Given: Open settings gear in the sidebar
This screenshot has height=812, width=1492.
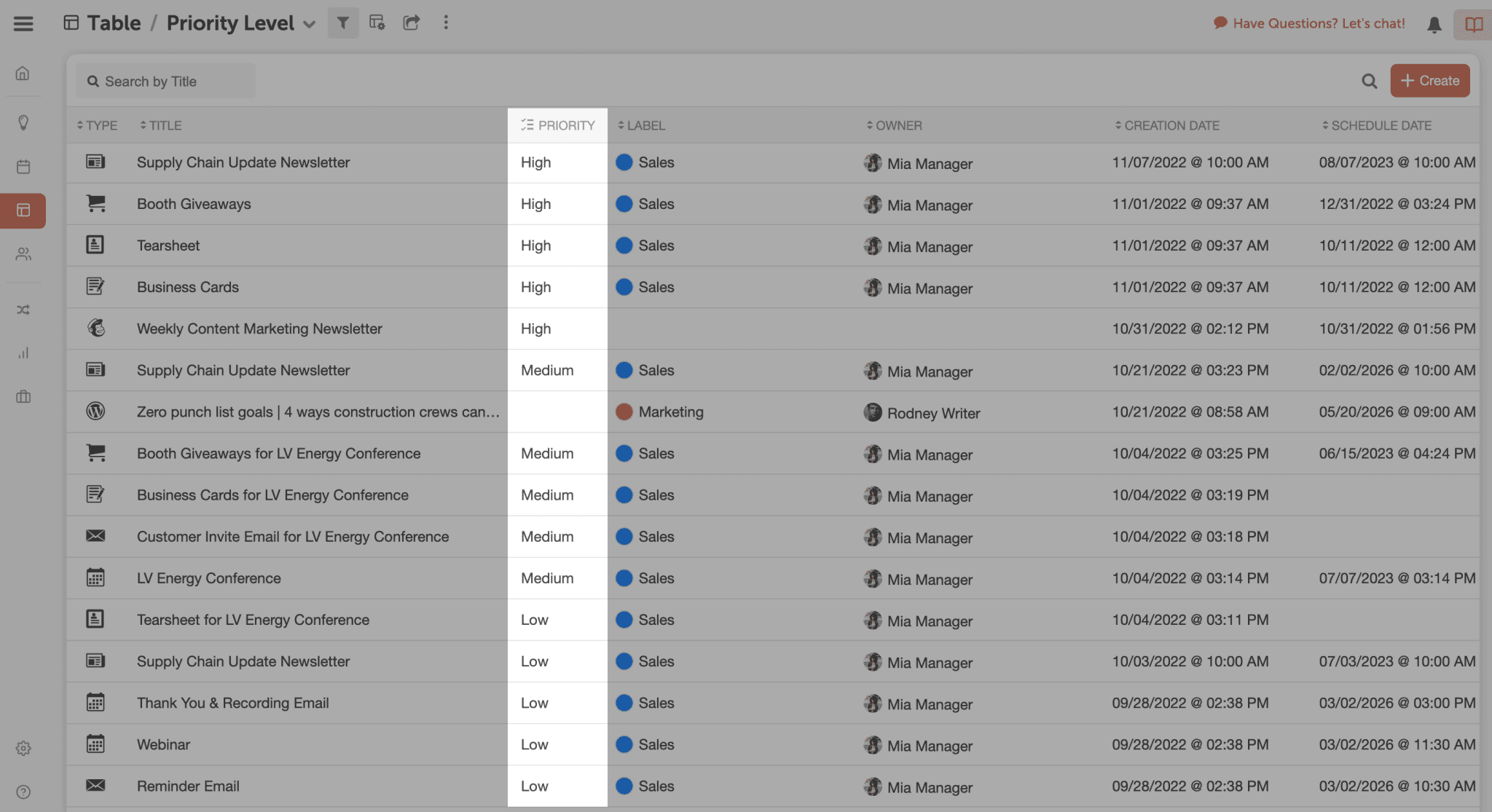Looking at the screenshot, I should click(23, 748).
